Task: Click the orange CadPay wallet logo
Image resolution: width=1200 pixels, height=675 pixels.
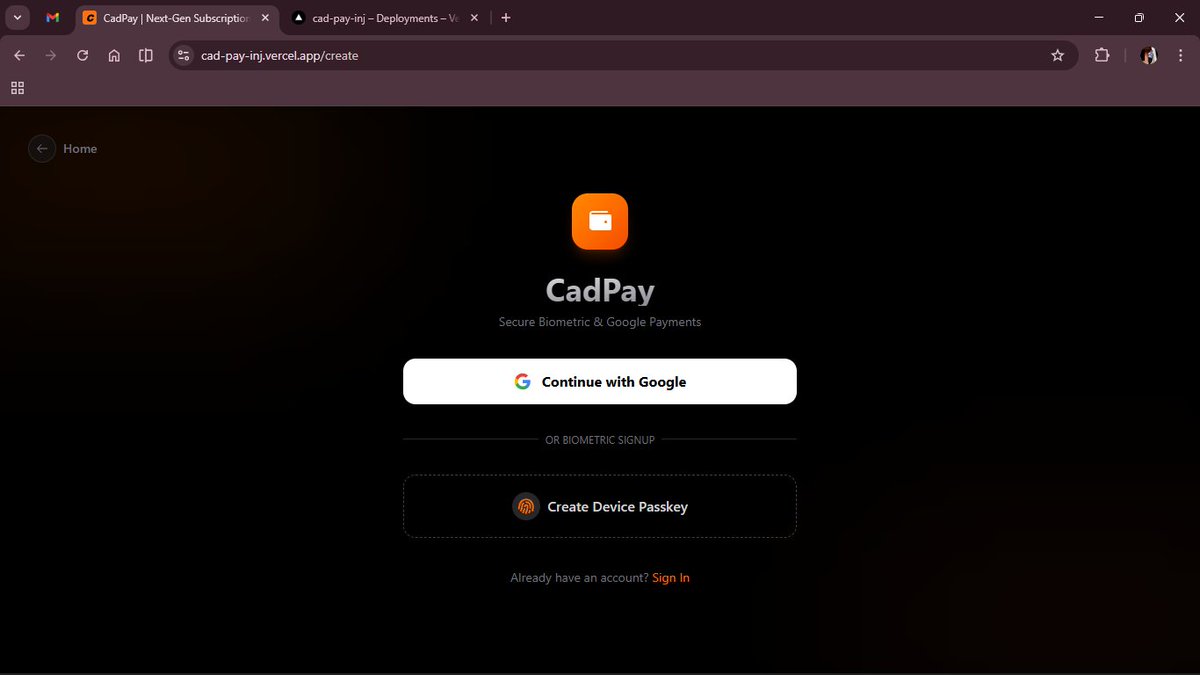Action: (x=600, y=221)
